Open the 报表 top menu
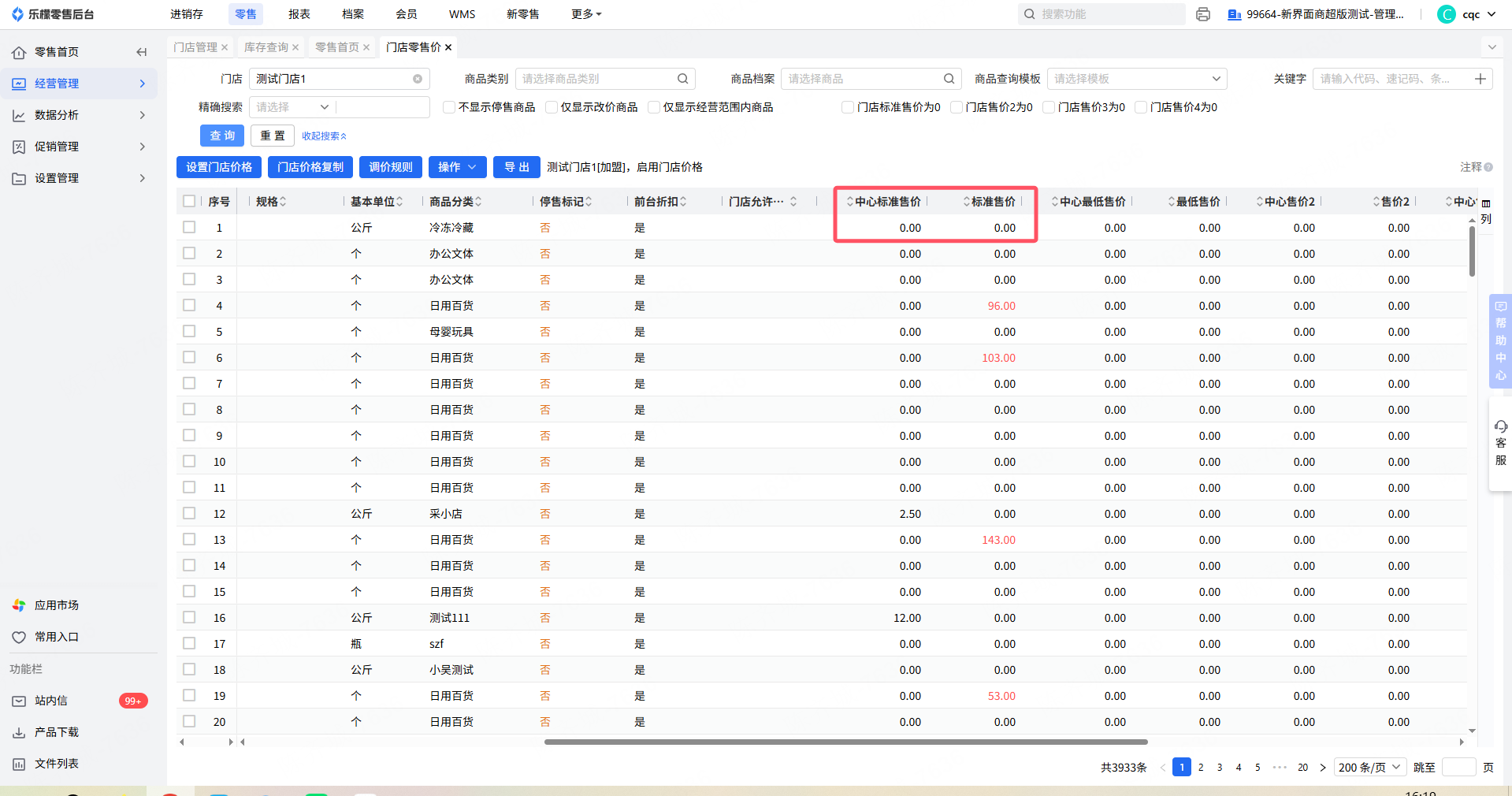The width and height of the screenshot is (1512, 796). [x=299, y=14]
